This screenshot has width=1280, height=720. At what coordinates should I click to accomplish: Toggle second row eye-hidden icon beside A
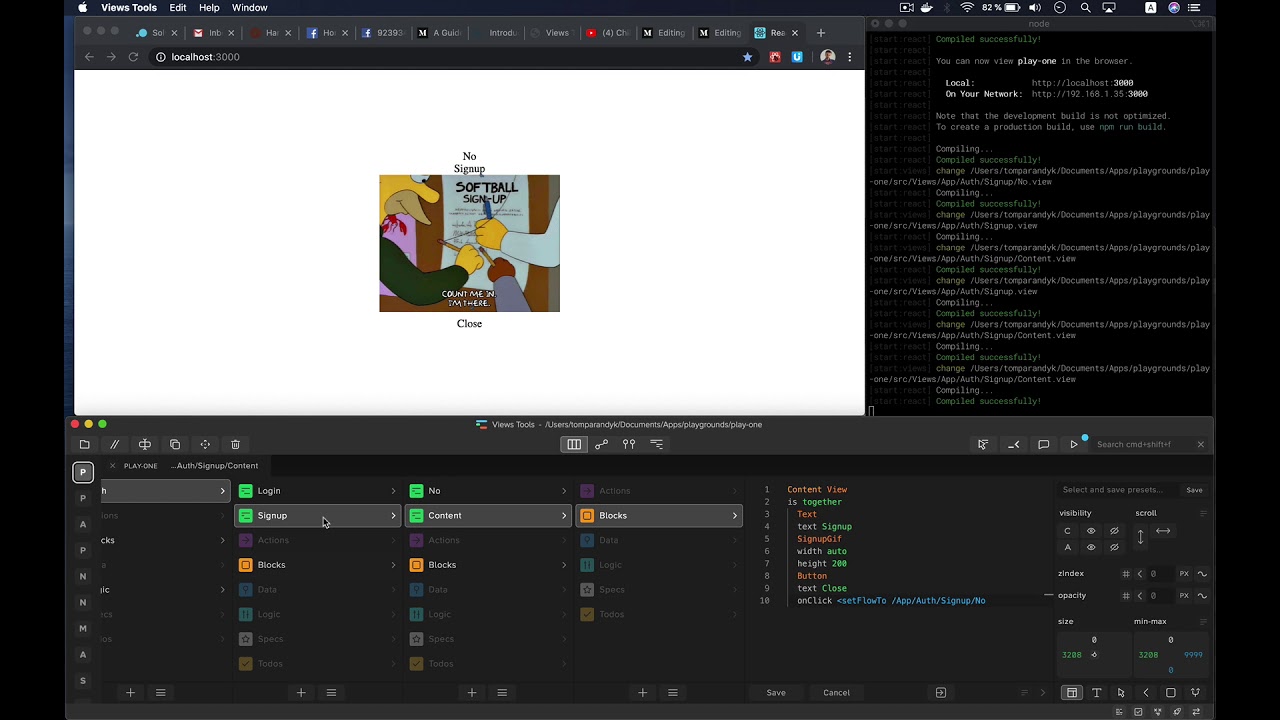(1114, 547)
